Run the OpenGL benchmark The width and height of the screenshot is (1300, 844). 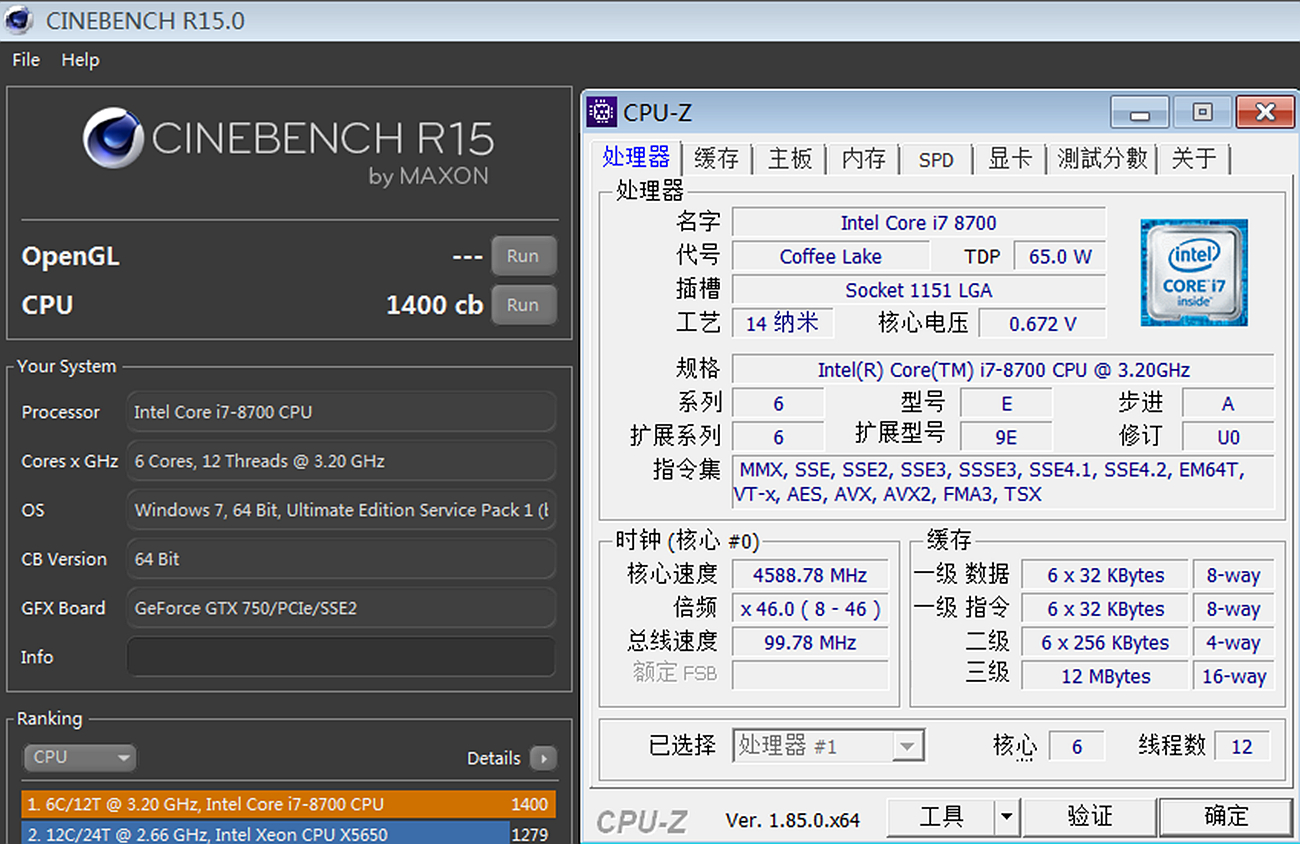pyautogui.click(x=522, y=256)
